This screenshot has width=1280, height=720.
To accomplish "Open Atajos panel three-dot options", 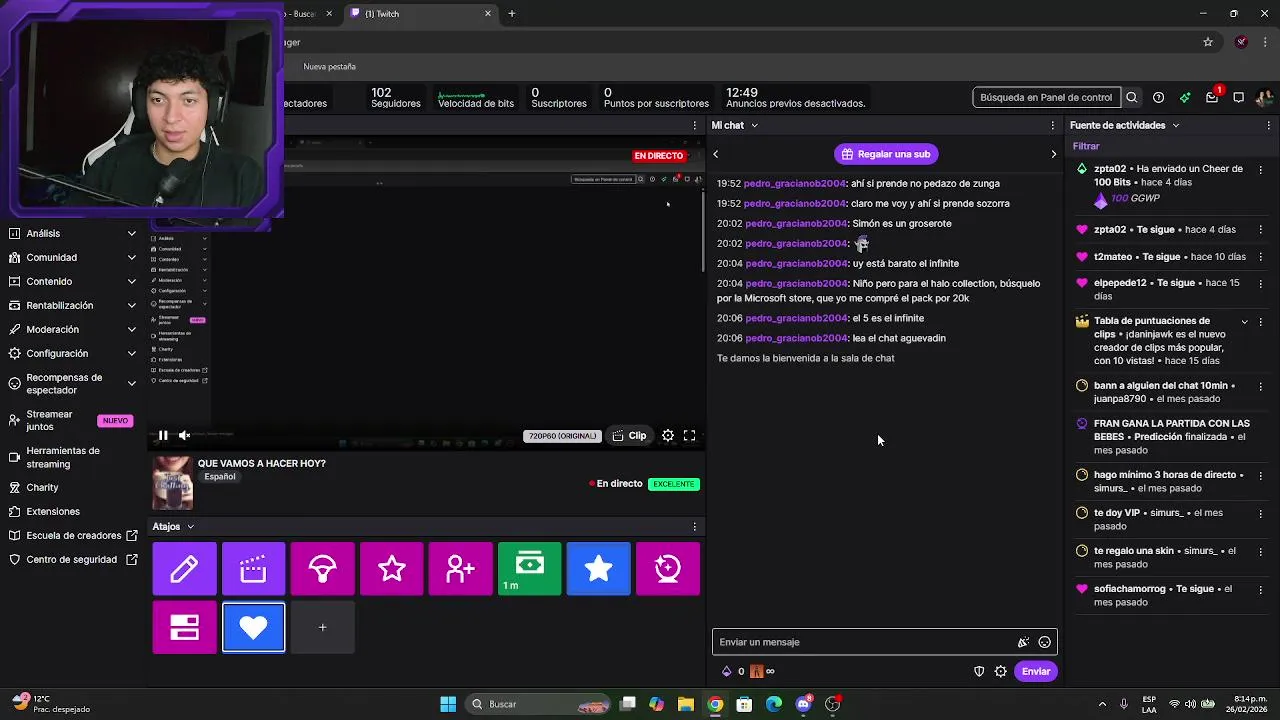I will [695, 526].
